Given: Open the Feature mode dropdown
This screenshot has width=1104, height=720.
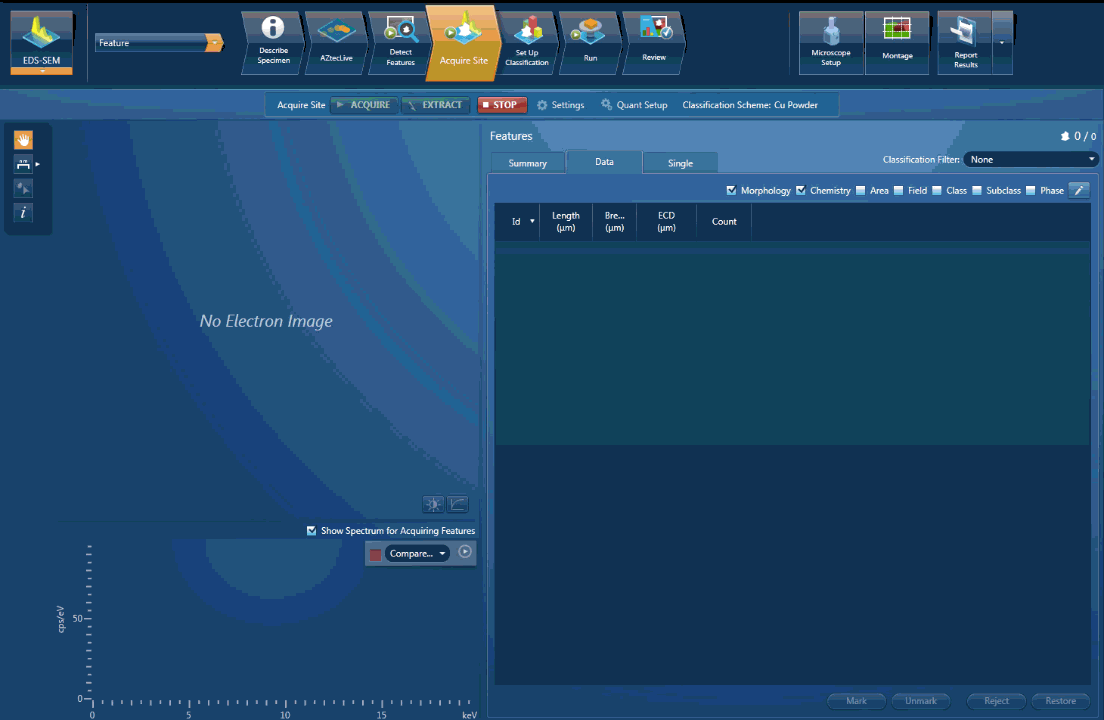Looking at the screenshot, I should click(159, 43).
